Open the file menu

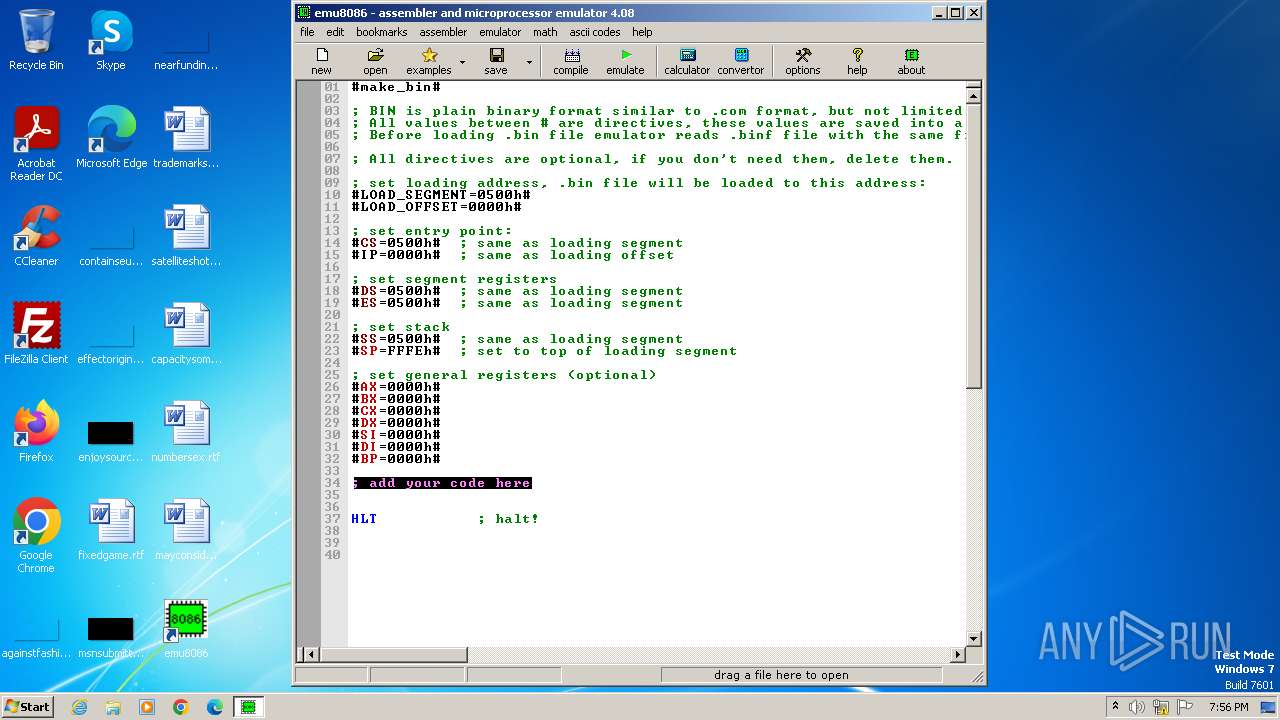pos(307,32)
